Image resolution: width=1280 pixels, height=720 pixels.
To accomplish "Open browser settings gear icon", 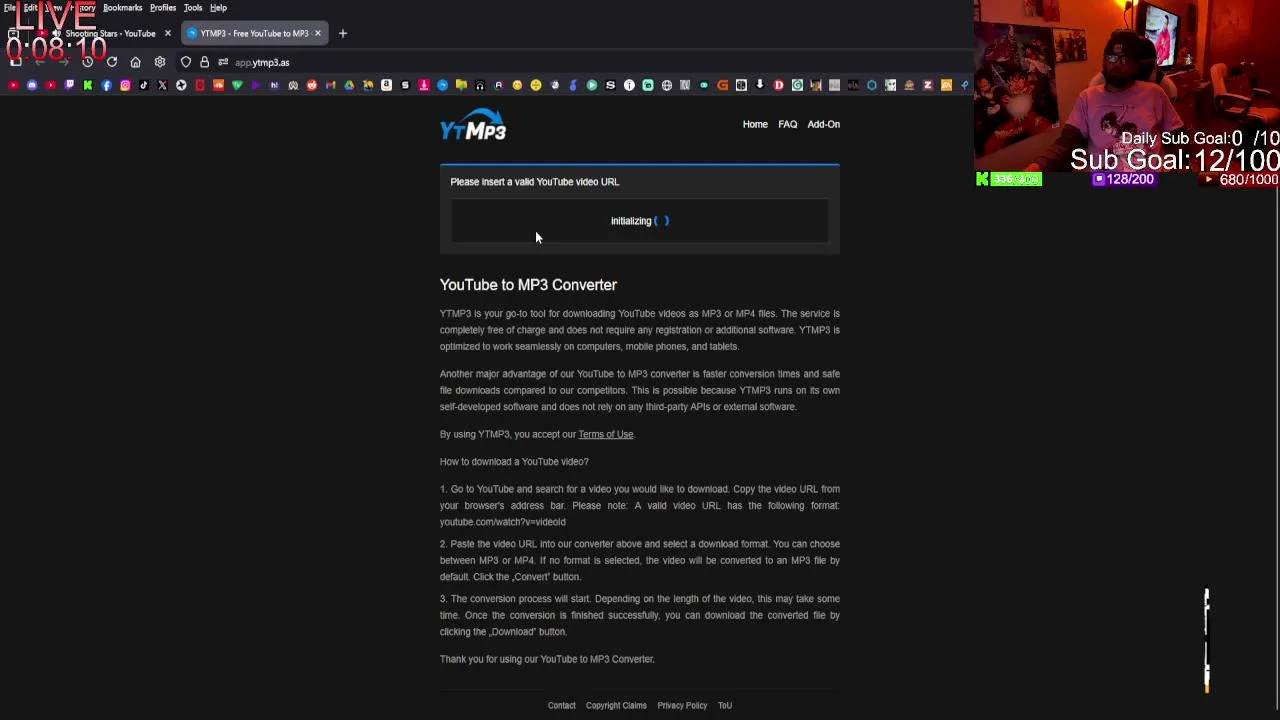I will pos(160,62).
